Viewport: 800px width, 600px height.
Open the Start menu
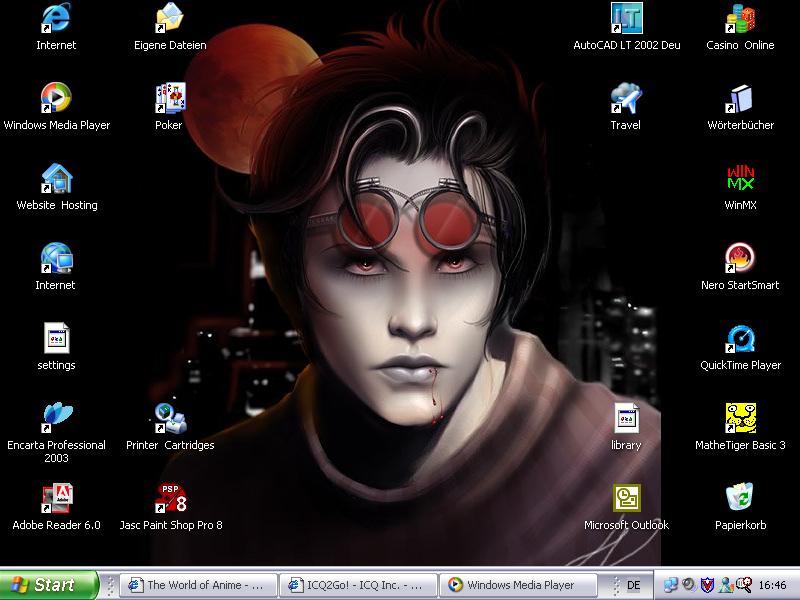point(48,585)
